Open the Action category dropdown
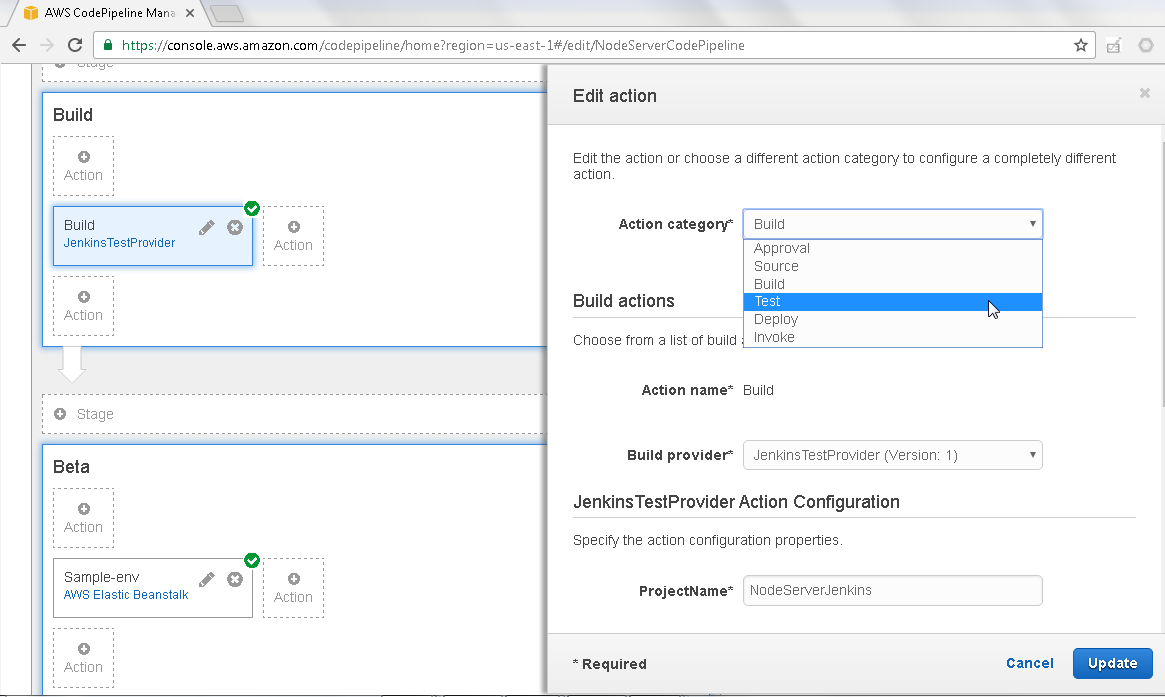1165x697 pixels. (892, 224)
